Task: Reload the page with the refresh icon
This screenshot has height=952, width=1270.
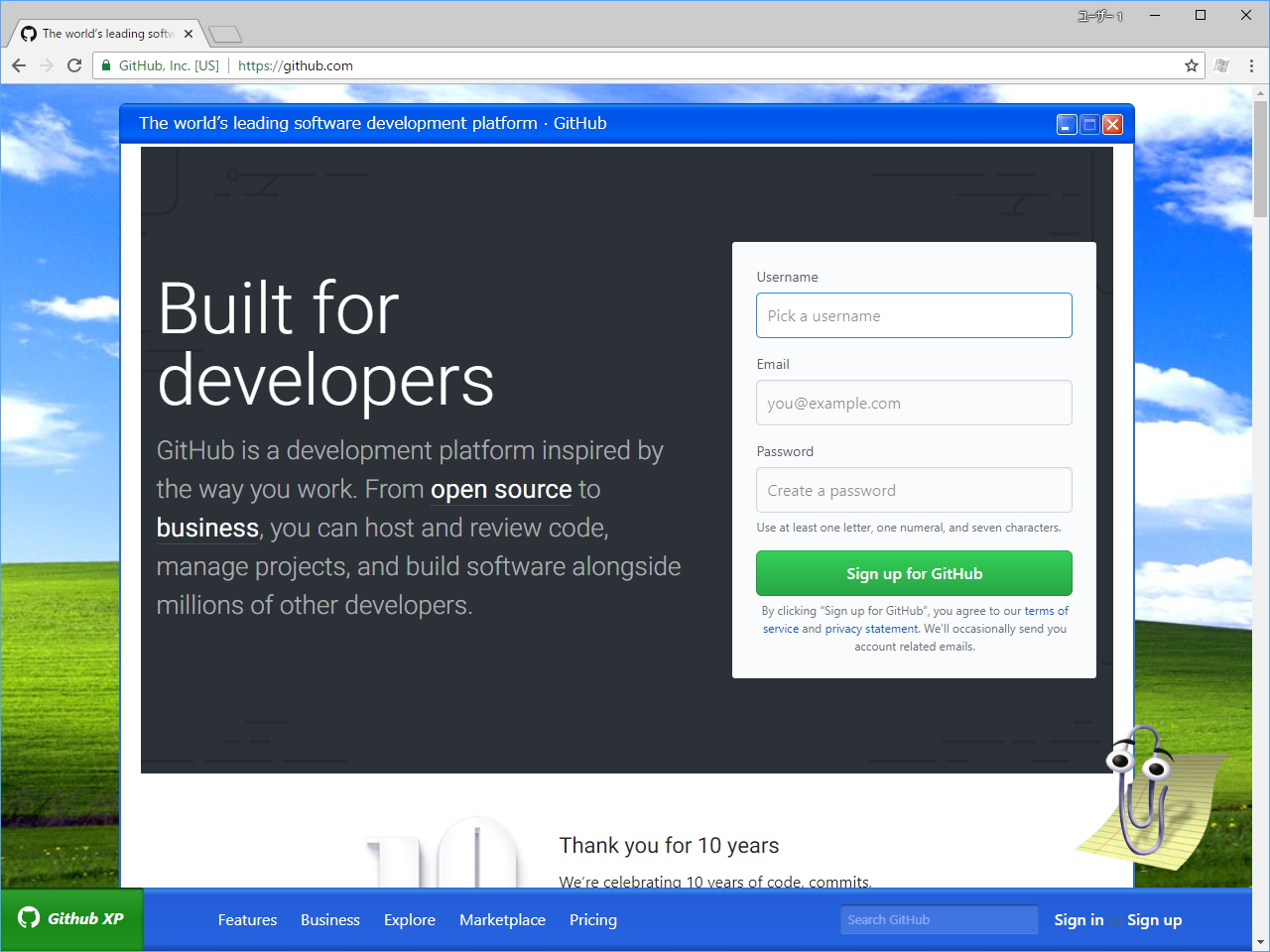Action: [x=74, y=65]
